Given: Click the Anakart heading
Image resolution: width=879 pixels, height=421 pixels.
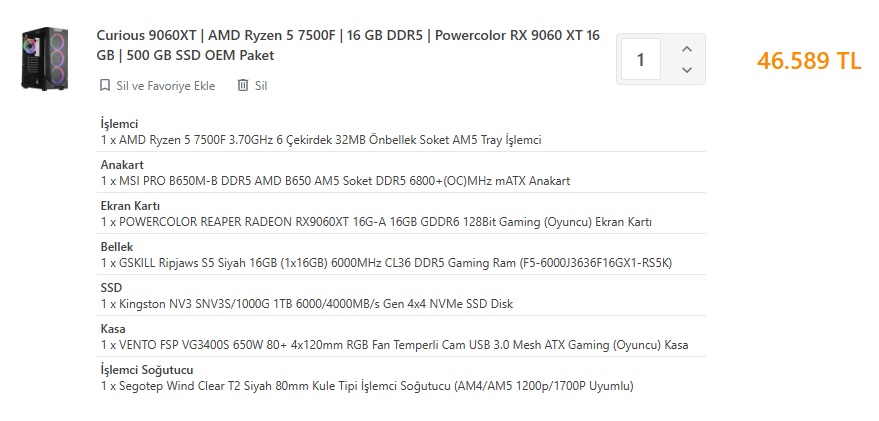Looking at the screenshot, I should pyautogui.click(x=122, y=165).
